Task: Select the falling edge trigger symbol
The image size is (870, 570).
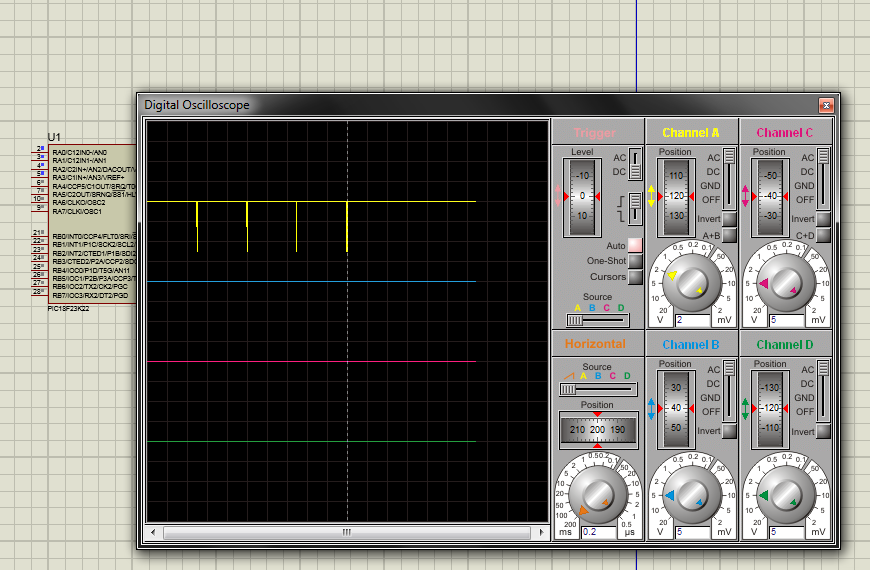Action: (621, 215)
